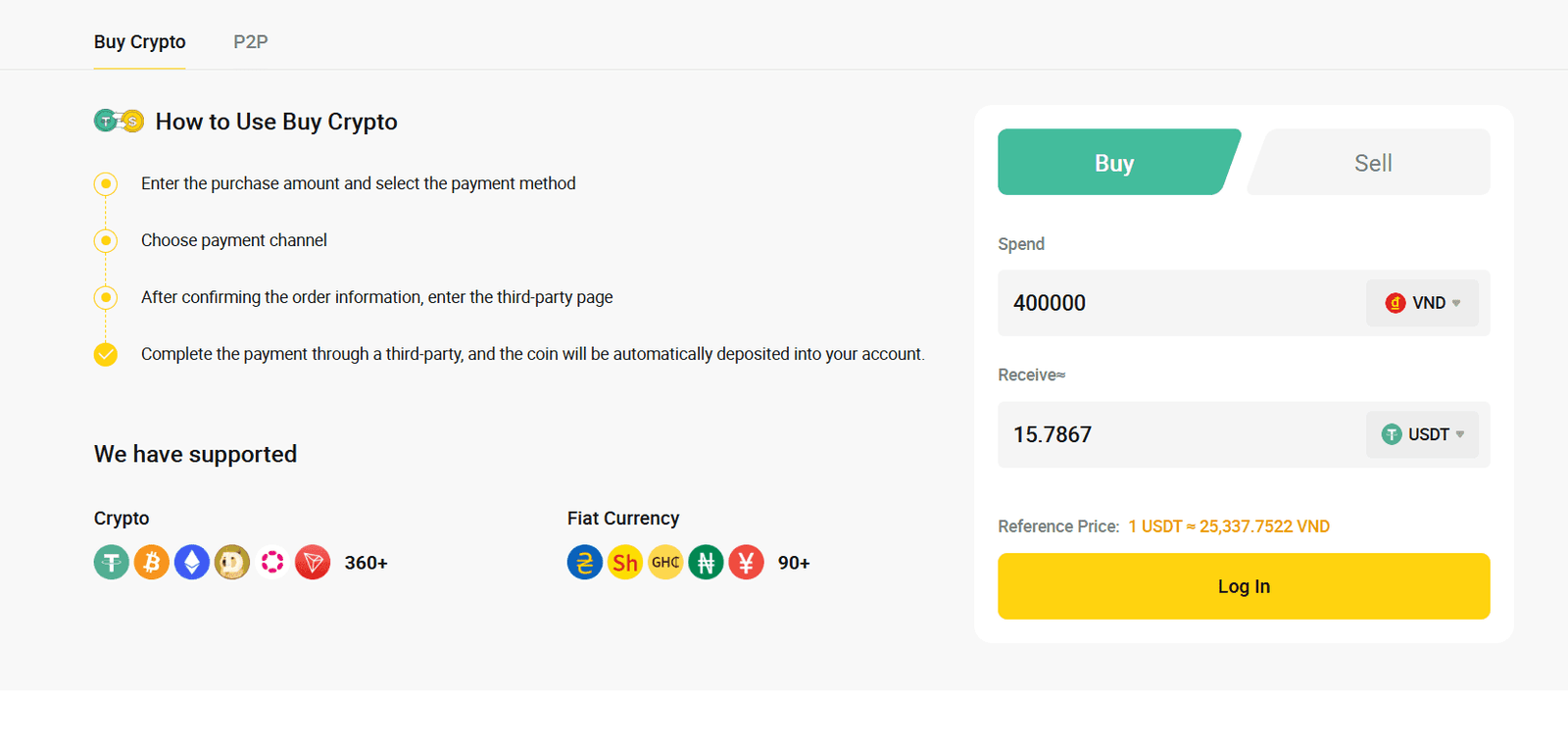Image resolution: width=1568 pixels, height=750 pixels.
Task: Expand the Spend currency chevron
Action: pos(1457,303)
